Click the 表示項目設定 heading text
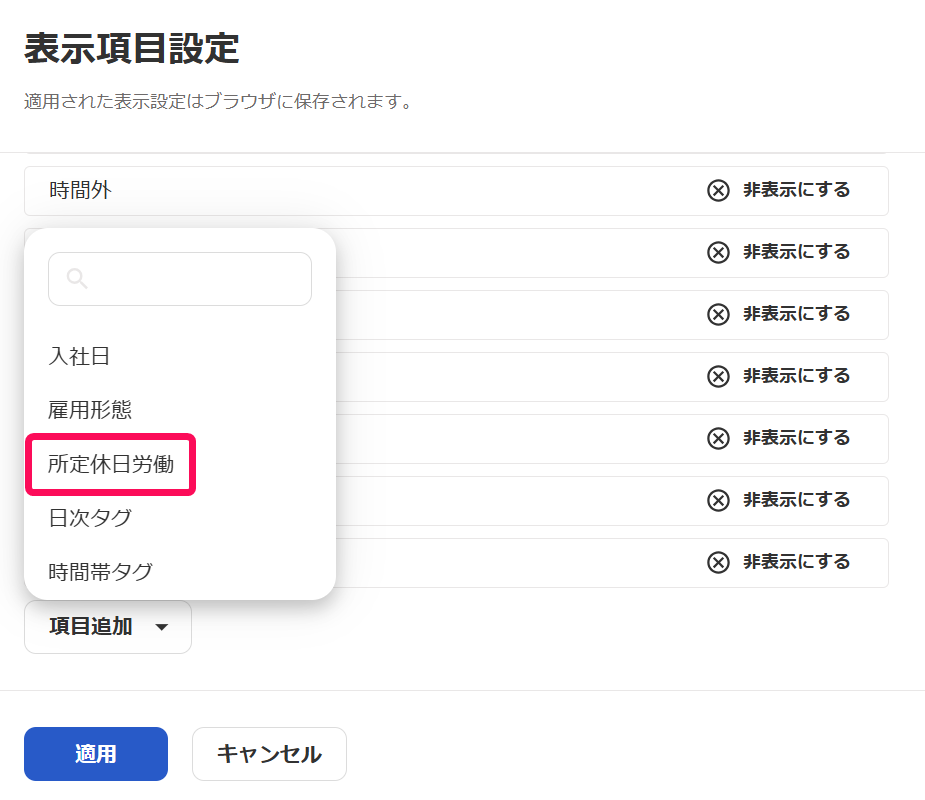Viewport: 925px width, 800px height. (x=132, y=48)
